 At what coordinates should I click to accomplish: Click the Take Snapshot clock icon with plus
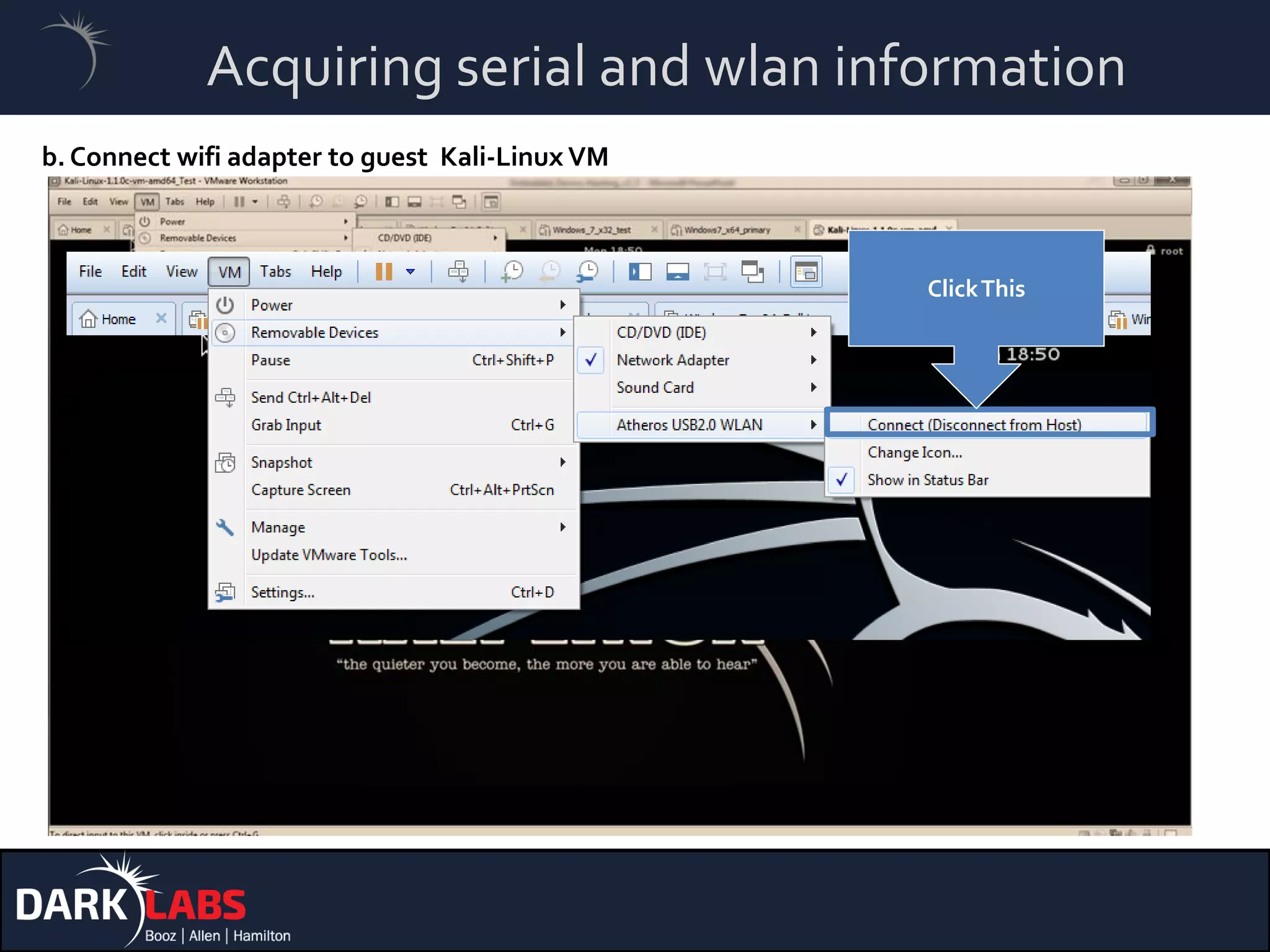pos(512,271)
